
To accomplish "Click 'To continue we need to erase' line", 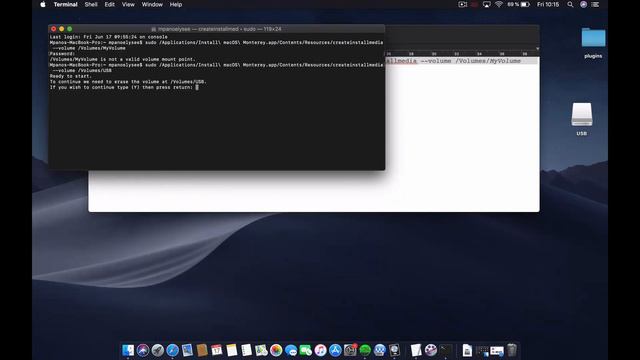I will click(128, 82).
